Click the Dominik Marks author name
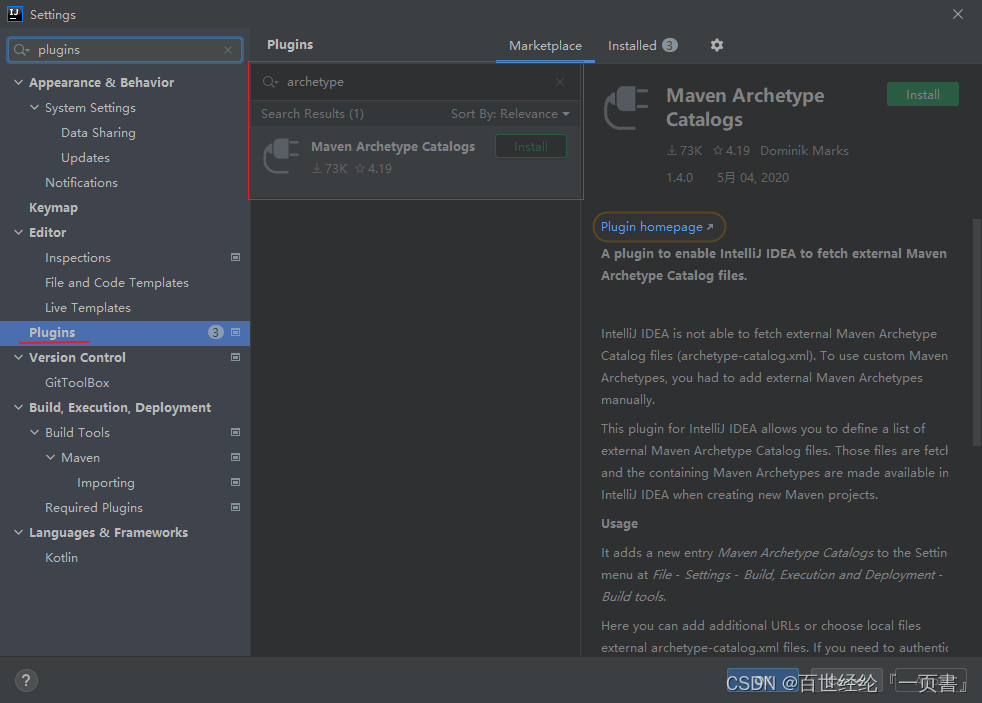 (804, 151)
